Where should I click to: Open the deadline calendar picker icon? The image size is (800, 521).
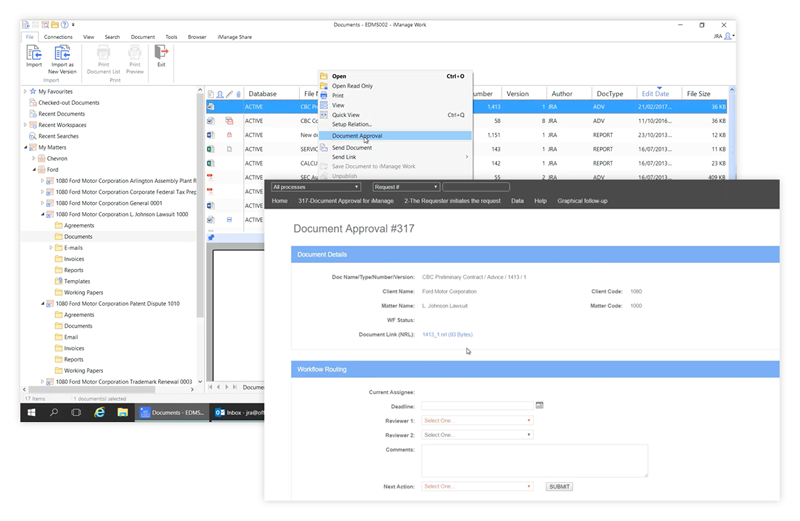(x=539, y=405)
